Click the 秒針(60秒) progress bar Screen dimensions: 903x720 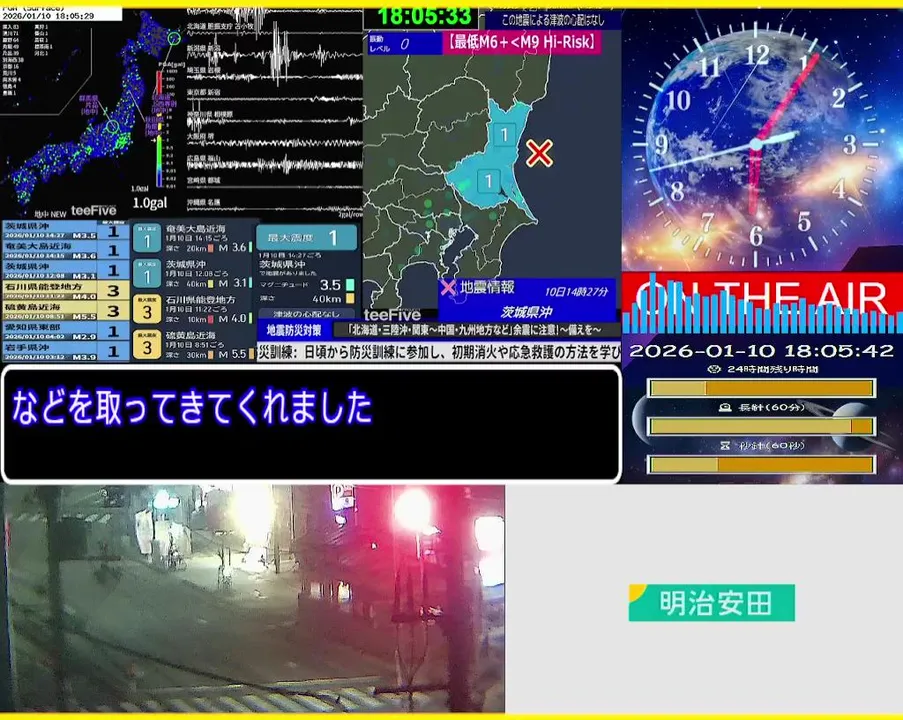tap(762, 464)
